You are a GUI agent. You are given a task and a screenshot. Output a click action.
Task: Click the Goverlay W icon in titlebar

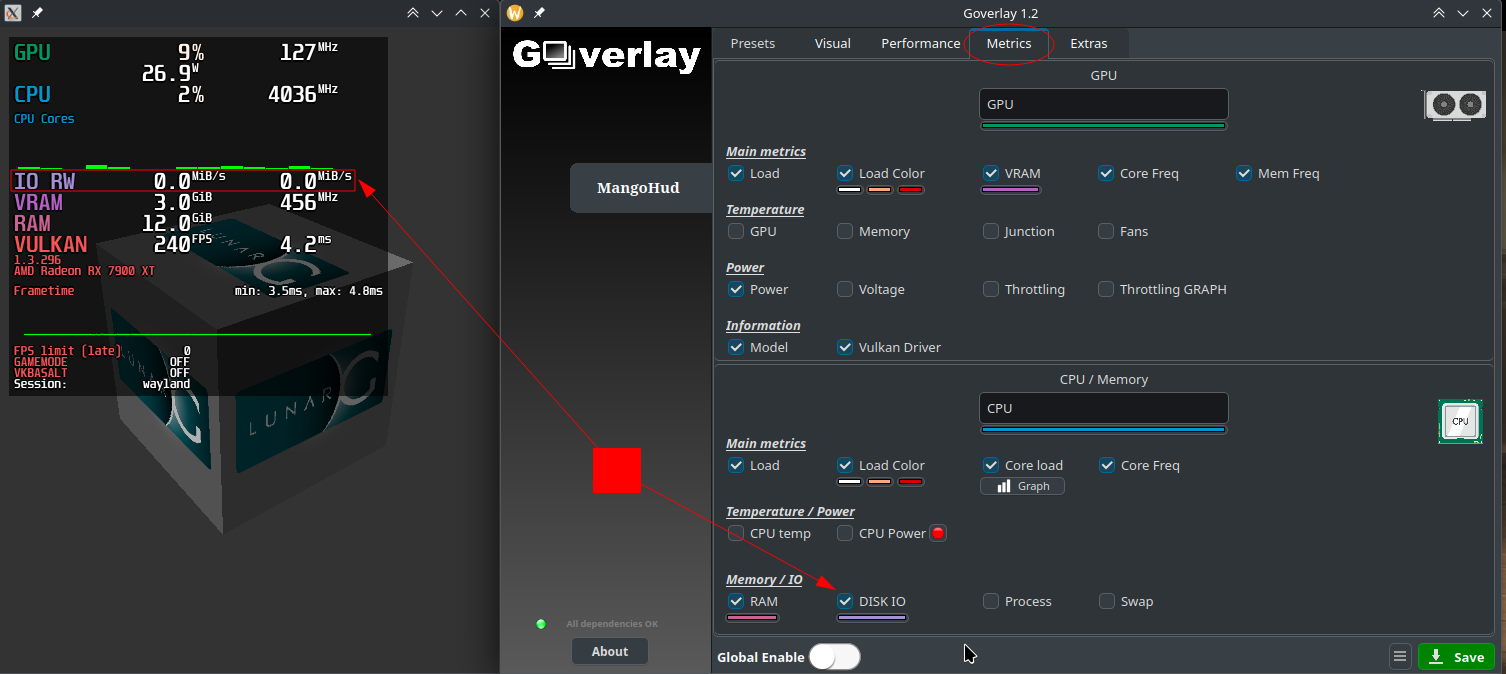(x=515, y=13)
